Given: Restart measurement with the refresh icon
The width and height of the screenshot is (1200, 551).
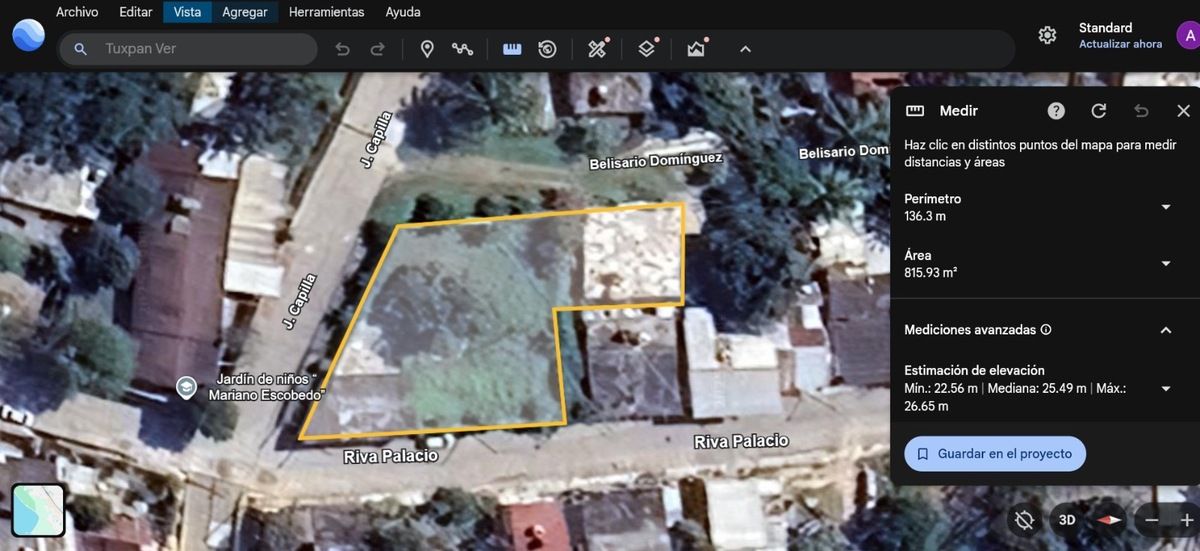Looking at the screenshot, I should click(1099, 111).
